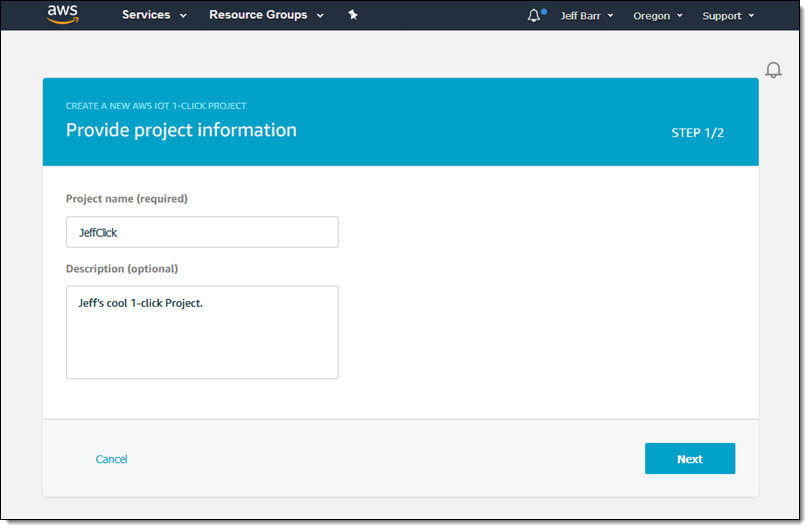Click the AWS logo home icon
Viewport: 810px width, 530px height.
pyautogui.click(x=62, y=15)
